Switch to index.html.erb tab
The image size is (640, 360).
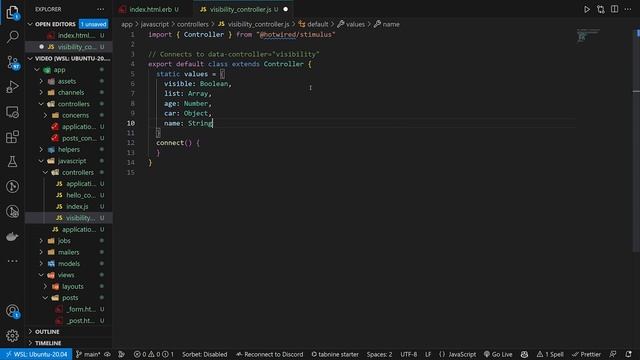150,9
